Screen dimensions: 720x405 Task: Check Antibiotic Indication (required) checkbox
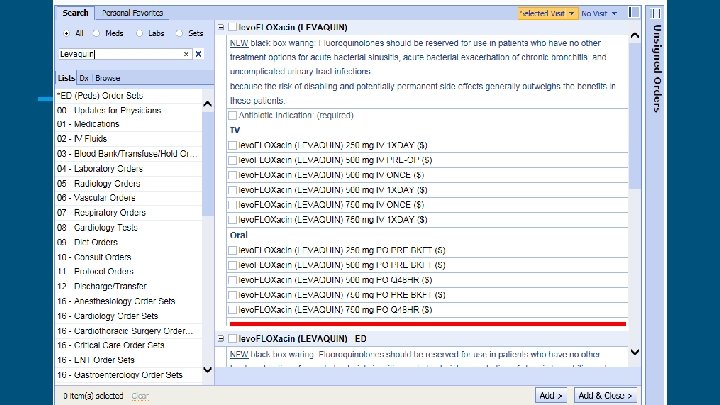pyautogui.click(x=233, y=115)
